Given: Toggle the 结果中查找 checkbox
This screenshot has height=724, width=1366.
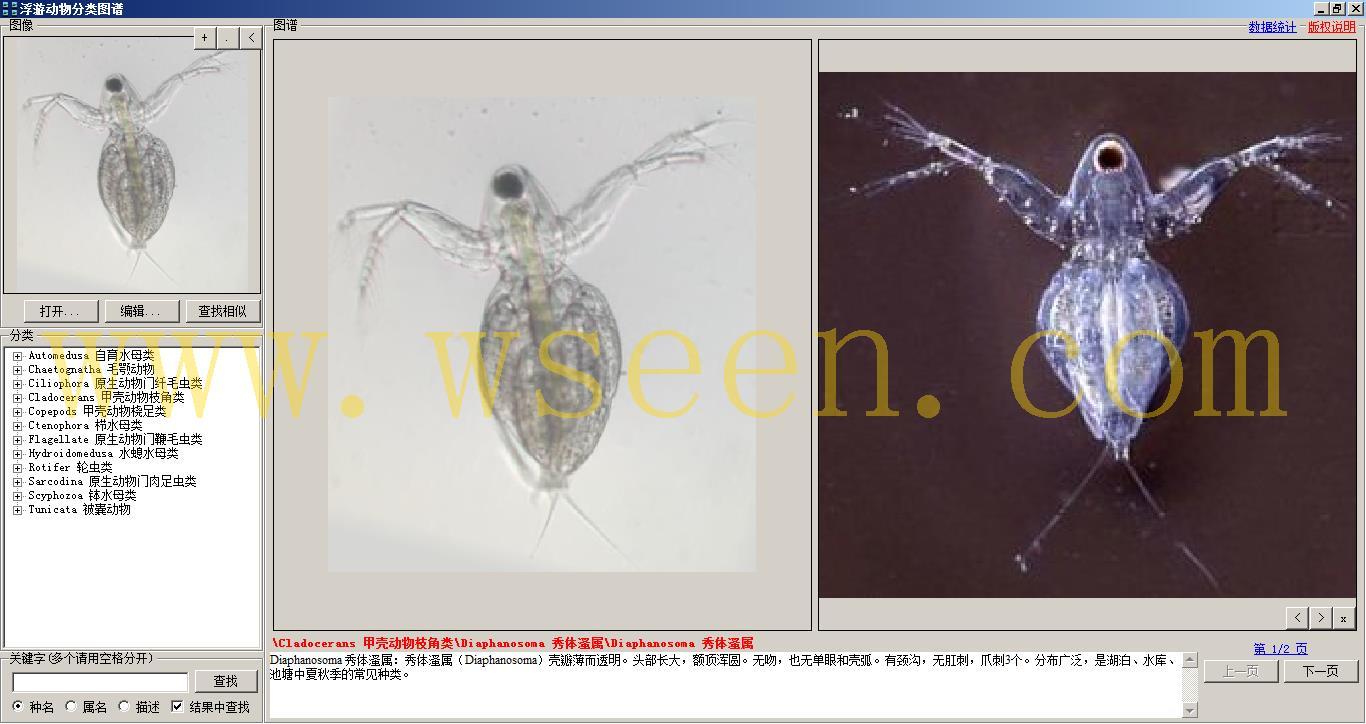Looking at the screenshot, I should pos(177,707).
